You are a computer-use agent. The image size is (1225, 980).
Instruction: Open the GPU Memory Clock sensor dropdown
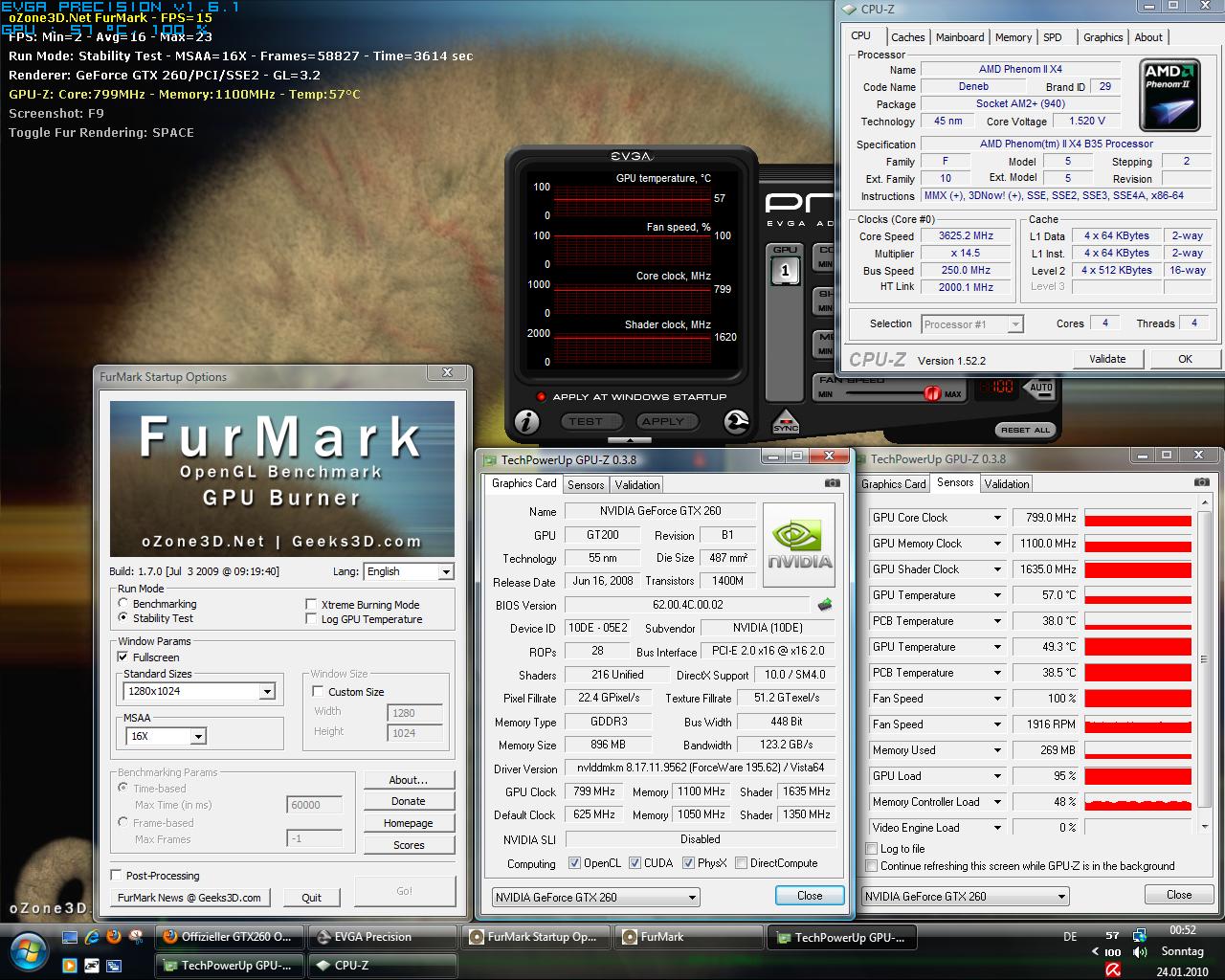pos(996,544)
